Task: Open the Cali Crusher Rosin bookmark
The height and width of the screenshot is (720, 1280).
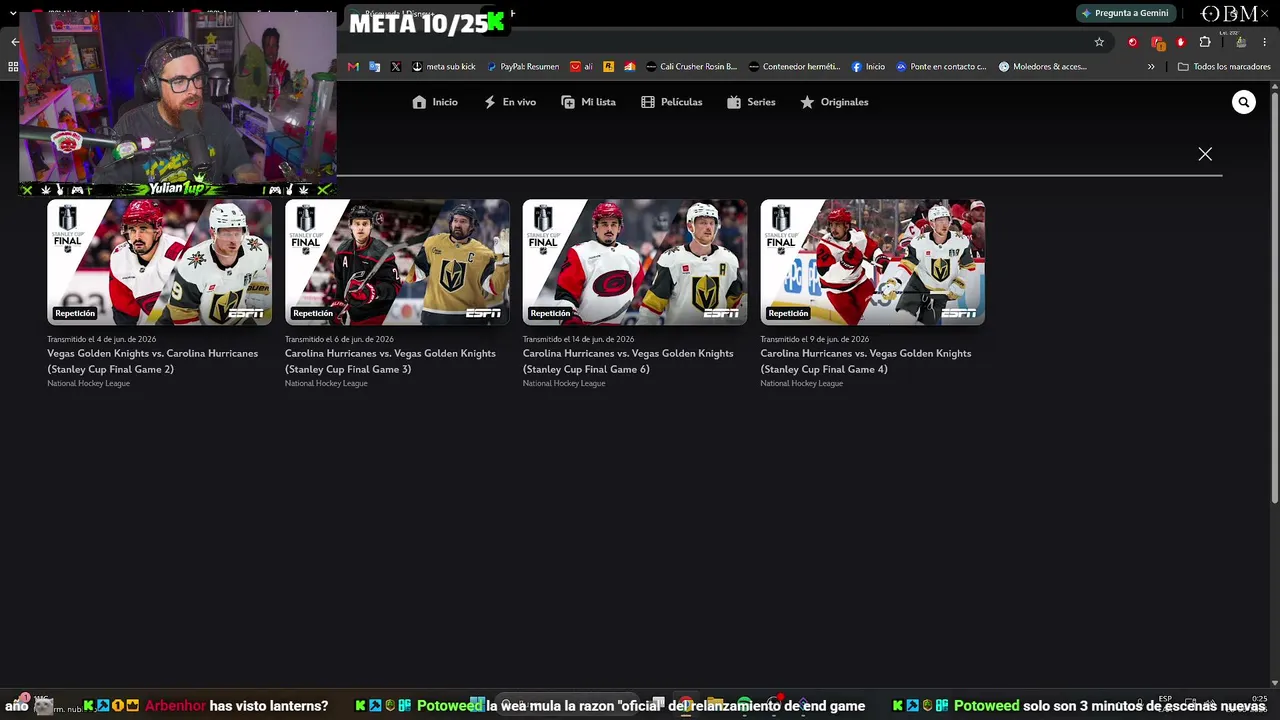Action: (x=691, y=67)
